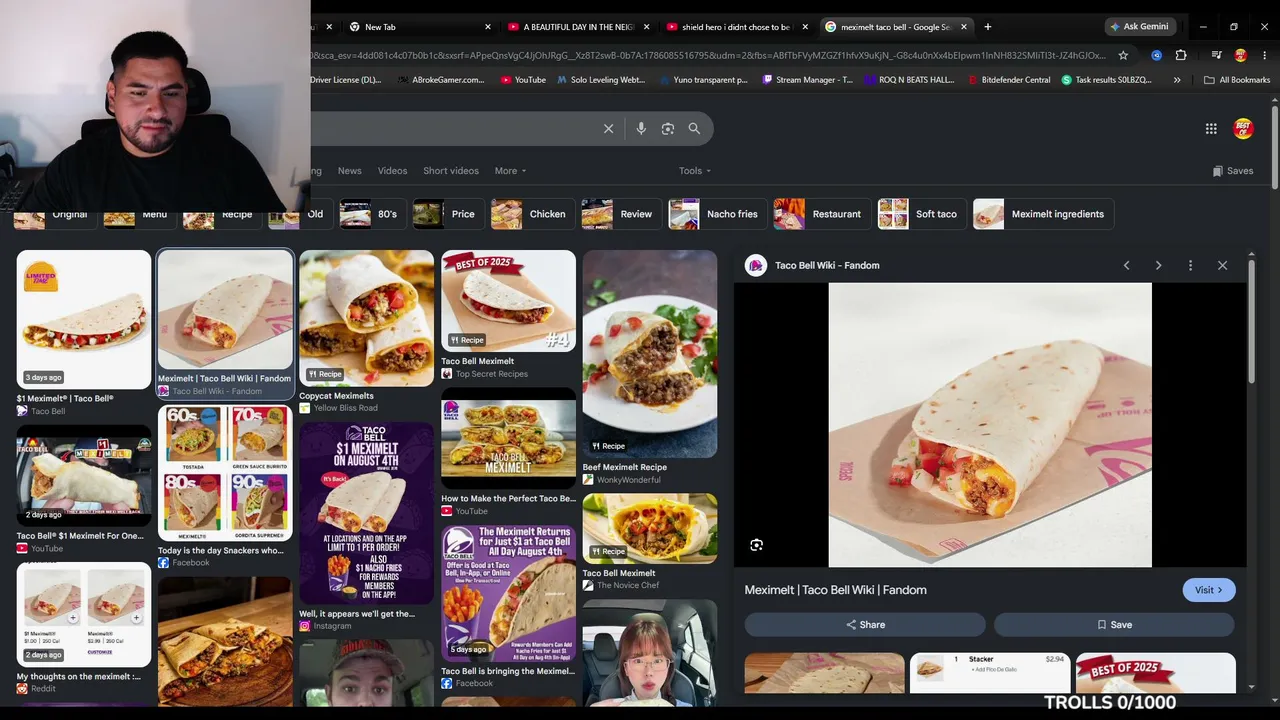Switch to the Short videos search tab
1280x720 pixels.
pyautogui.click(x=451, y=171)
